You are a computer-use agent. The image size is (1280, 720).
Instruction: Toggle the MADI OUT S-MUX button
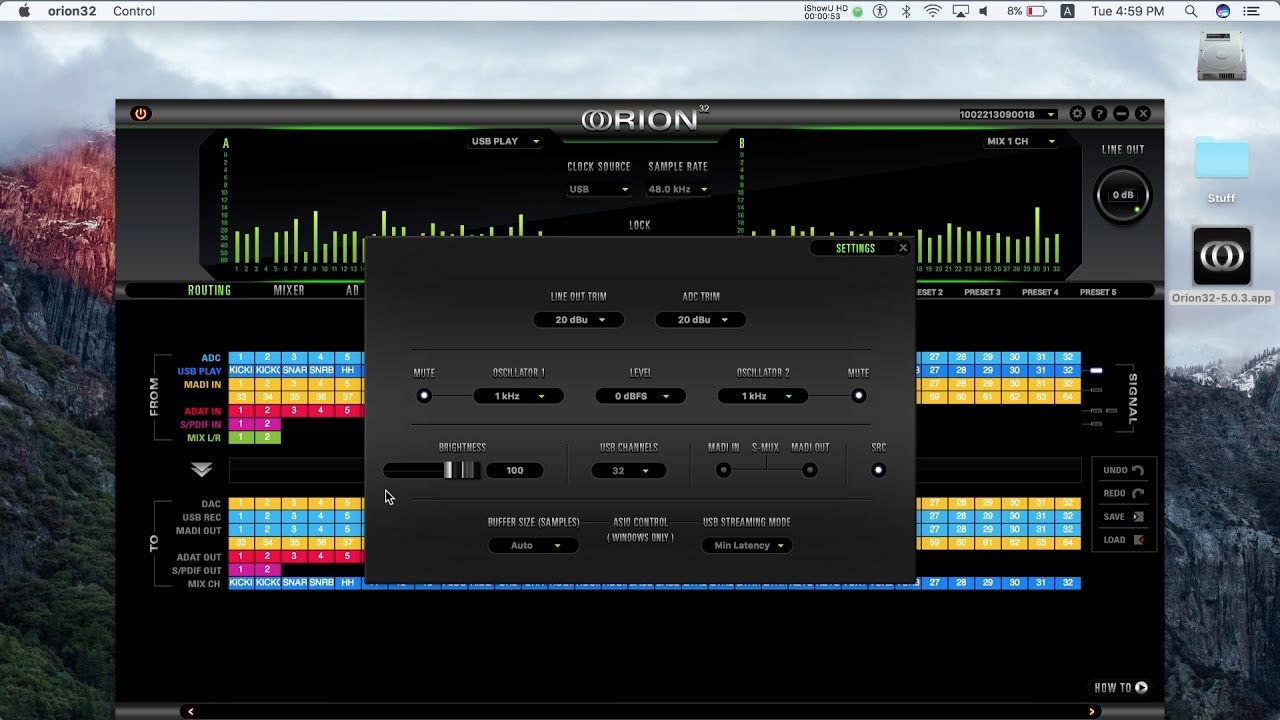tap(810, 470)
